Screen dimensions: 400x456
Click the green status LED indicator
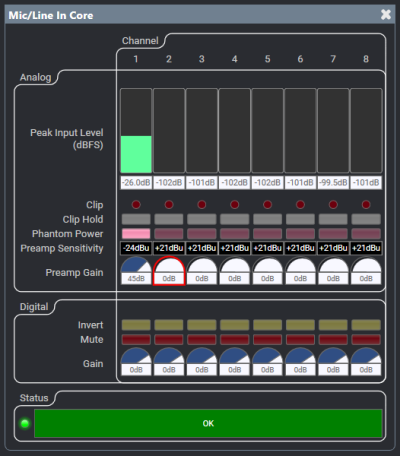coord(25,423)
